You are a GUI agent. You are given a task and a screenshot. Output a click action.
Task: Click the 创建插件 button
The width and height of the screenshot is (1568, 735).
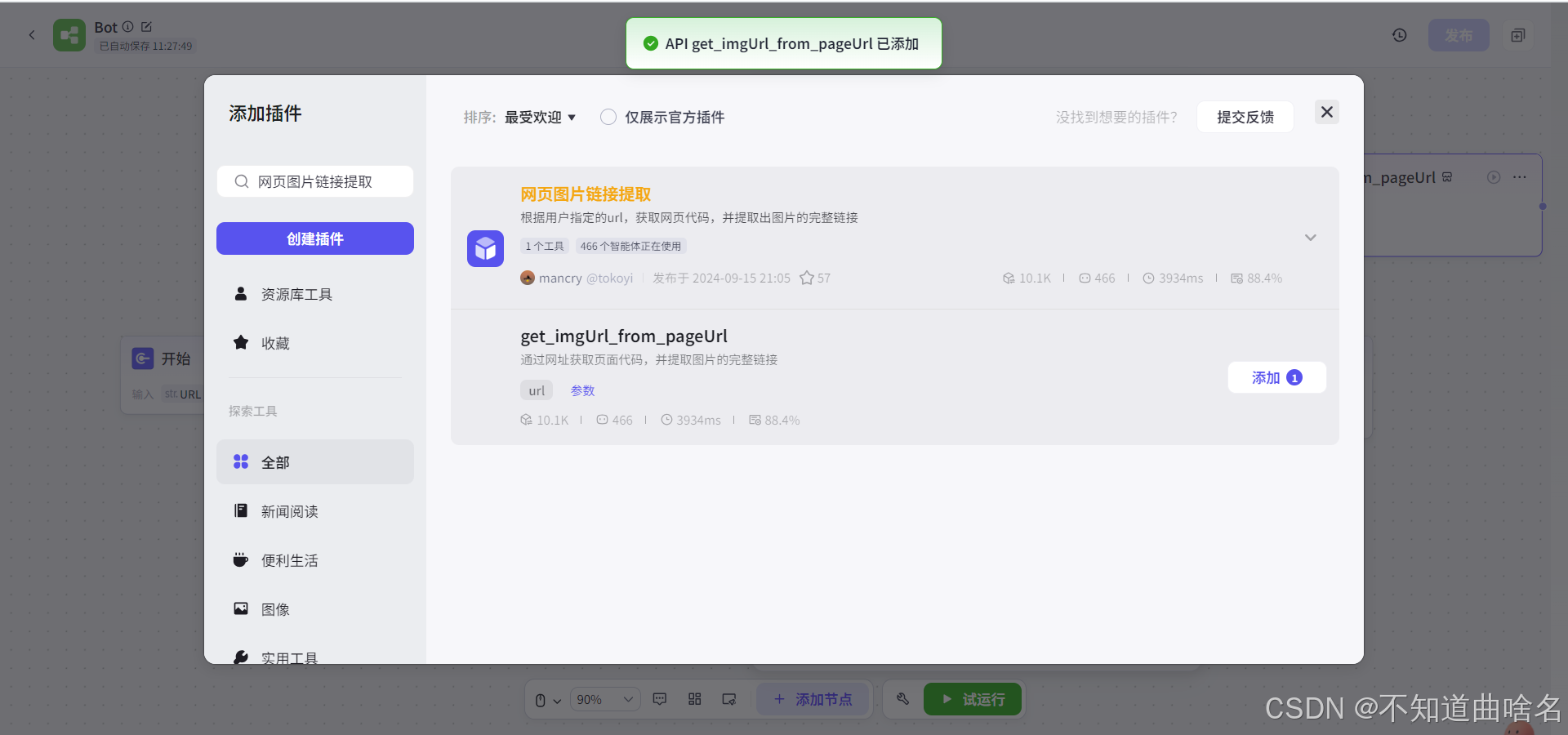pyautogui.click(x=315, y=238)
